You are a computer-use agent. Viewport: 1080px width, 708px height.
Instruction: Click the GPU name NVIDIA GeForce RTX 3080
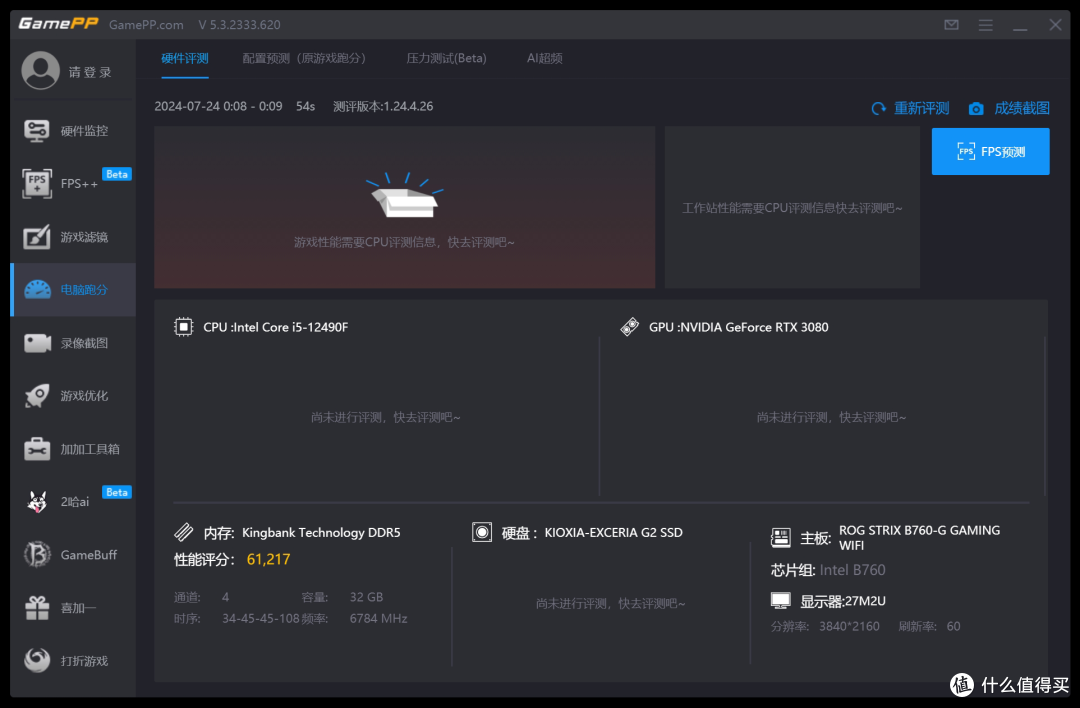coord(754,327)
